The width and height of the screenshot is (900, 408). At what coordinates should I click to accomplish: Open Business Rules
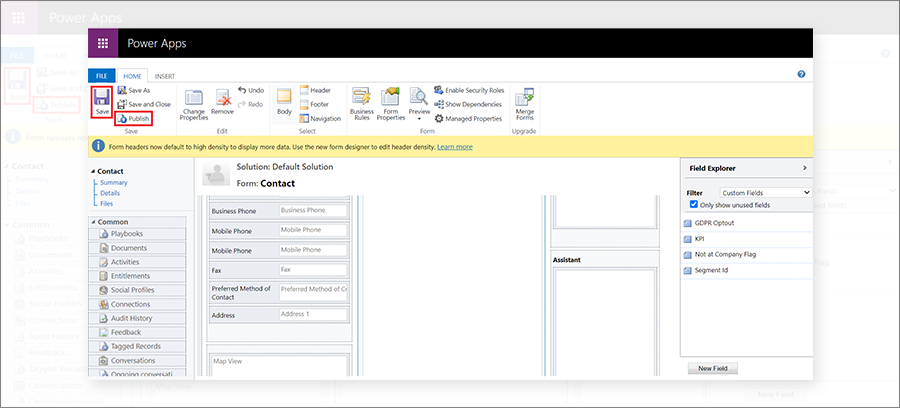click(x=362, y=104)
